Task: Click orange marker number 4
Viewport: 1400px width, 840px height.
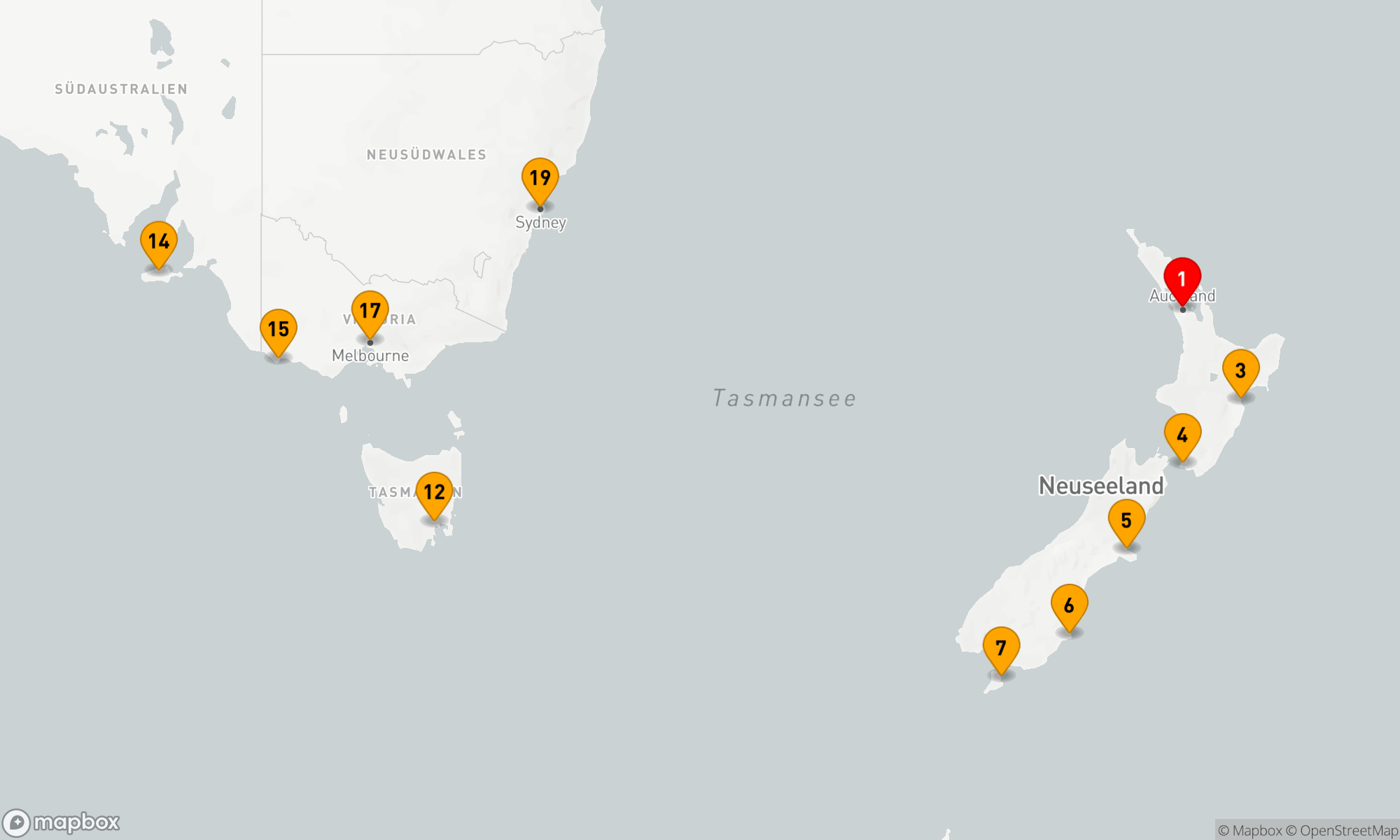Action: (1182, 435)
